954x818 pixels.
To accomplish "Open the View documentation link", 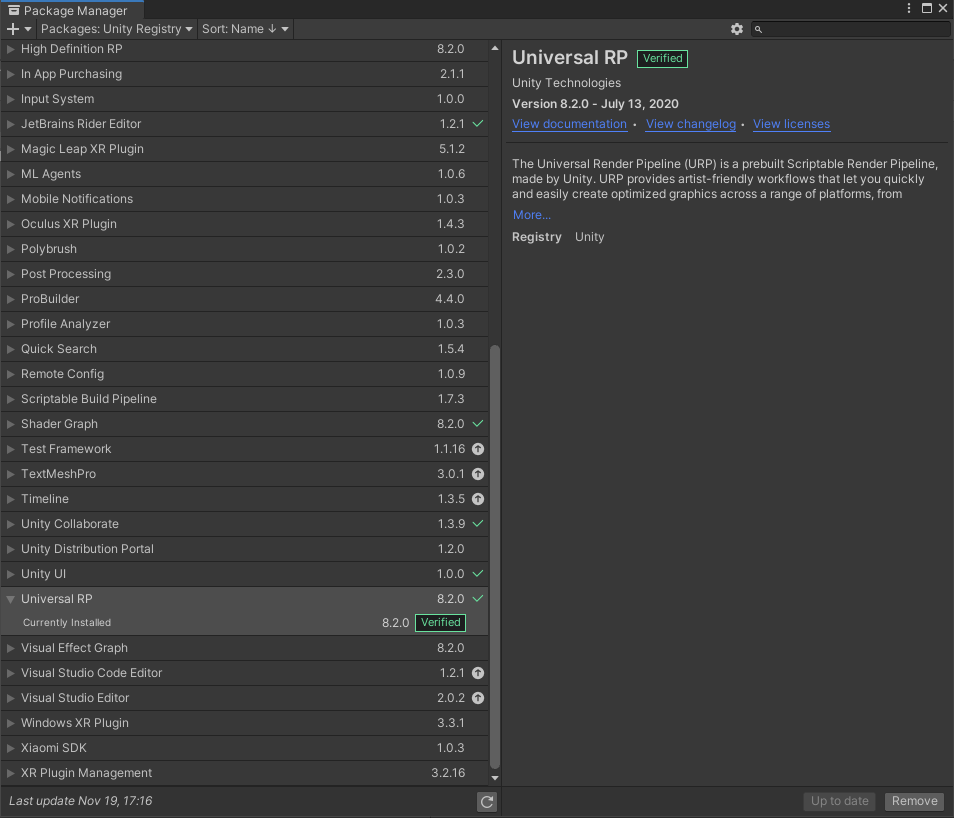I will [x=569, y=124].
